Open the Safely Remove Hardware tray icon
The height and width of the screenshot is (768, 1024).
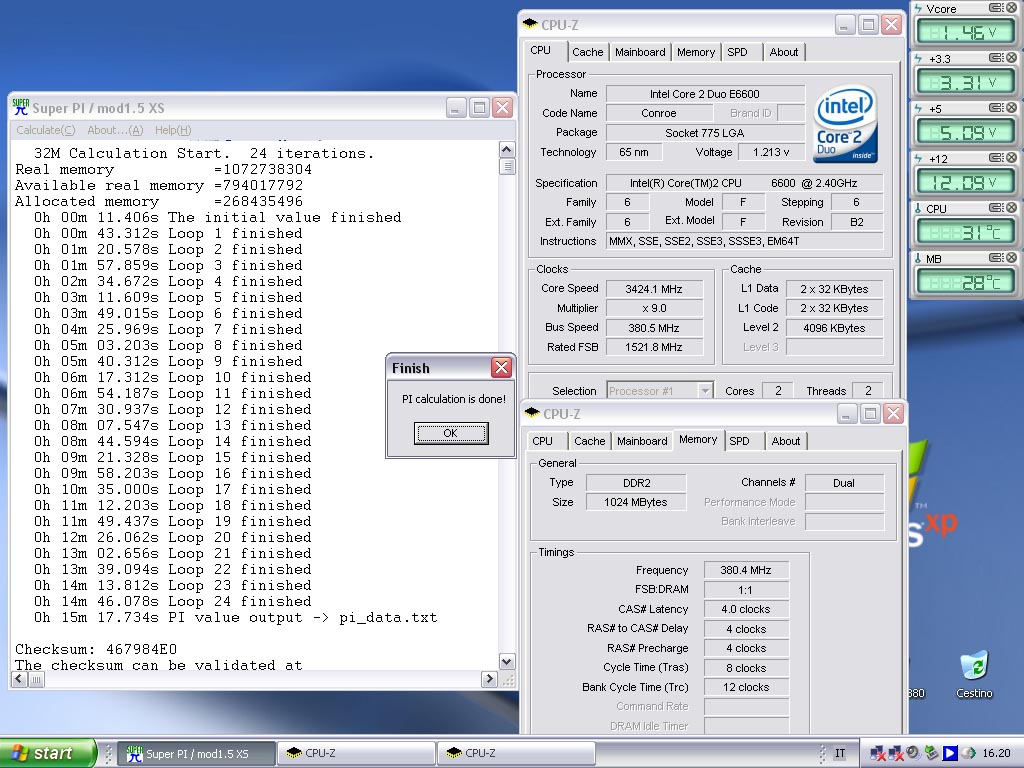click(x=931, y=753)
